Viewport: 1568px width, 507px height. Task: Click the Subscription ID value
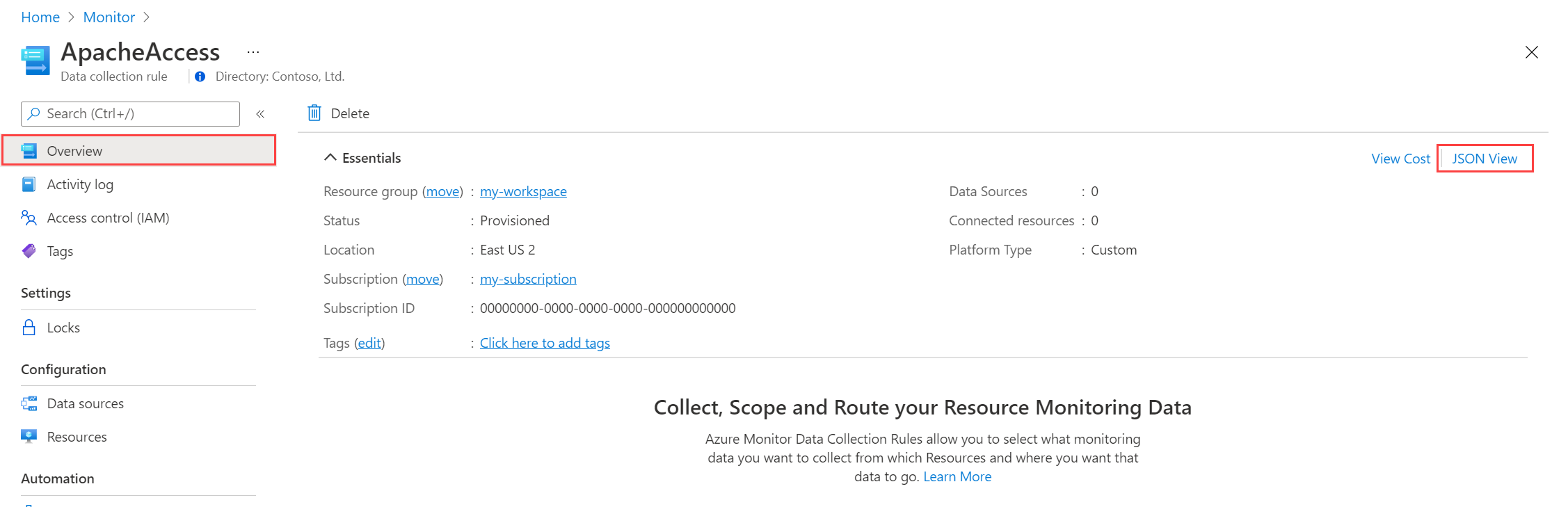607,308
